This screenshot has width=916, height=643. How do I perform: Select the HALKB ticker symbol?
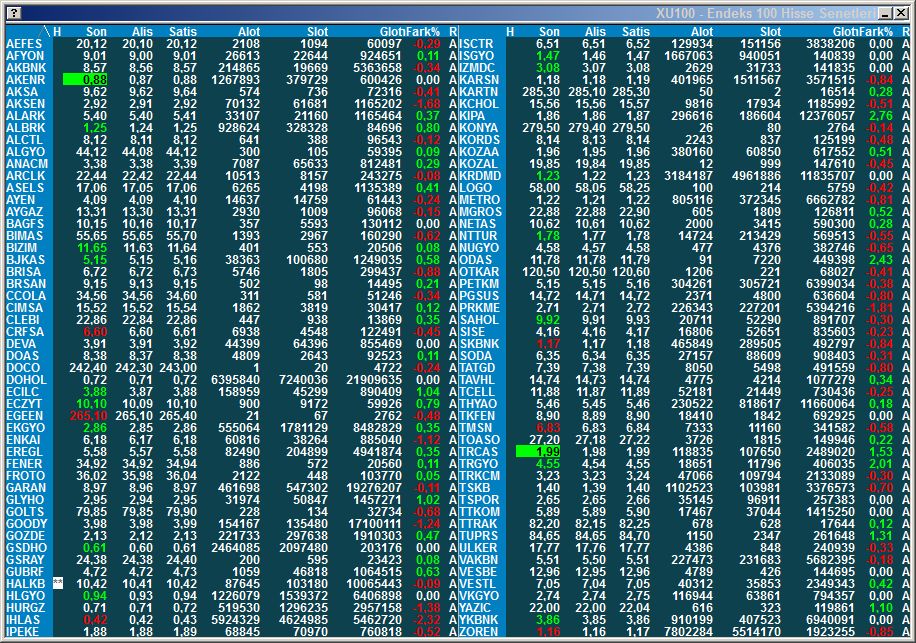(25, 583)
